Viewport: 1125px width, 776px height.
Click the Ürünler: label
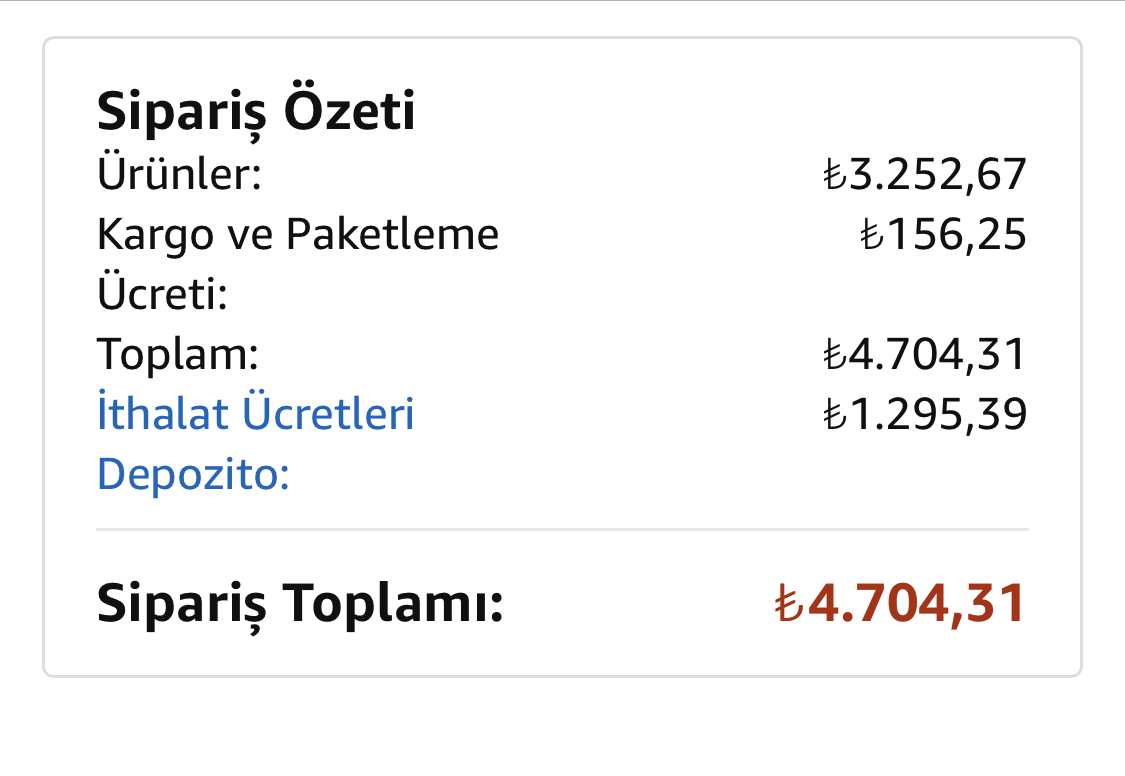[179, 174]
